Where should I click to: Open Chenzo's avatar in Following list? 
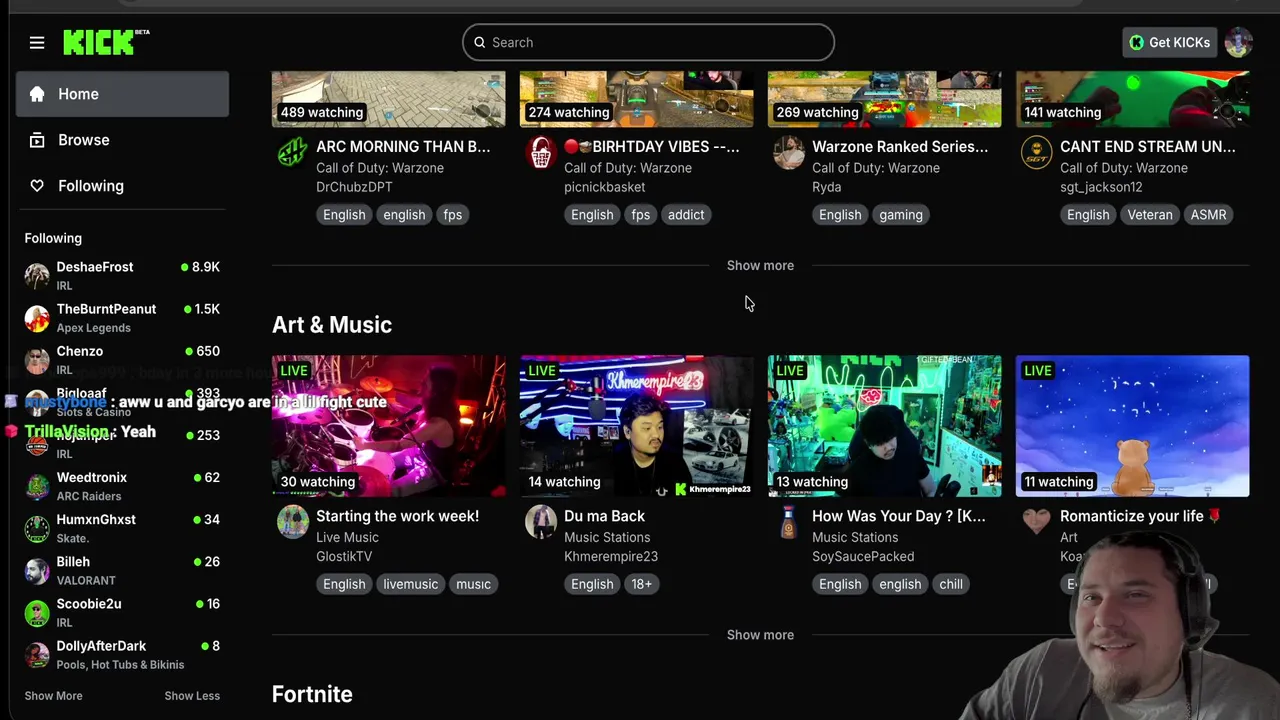[x=37, y=359]
